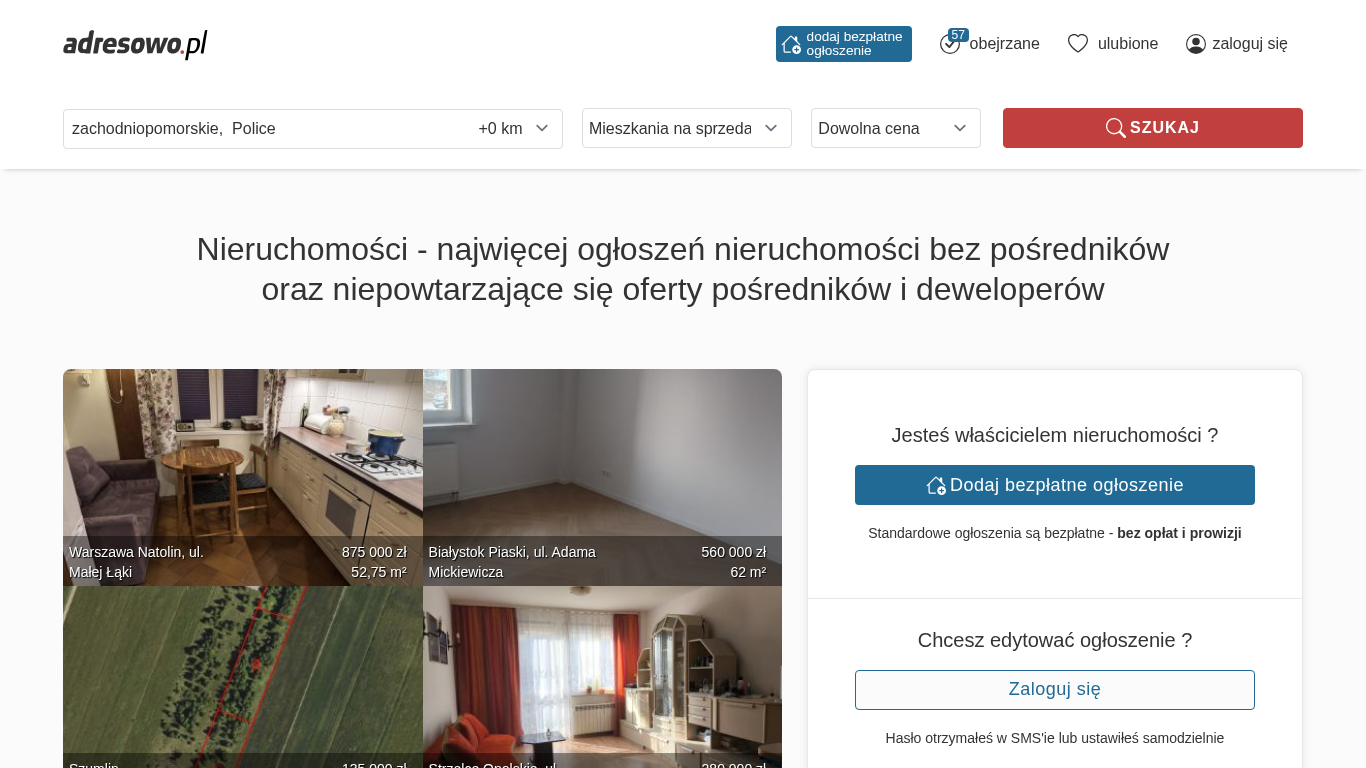This screenshot has width=1366, height=768.
Task: Open the Dowolna cena price dropdown
Action: 896,128
